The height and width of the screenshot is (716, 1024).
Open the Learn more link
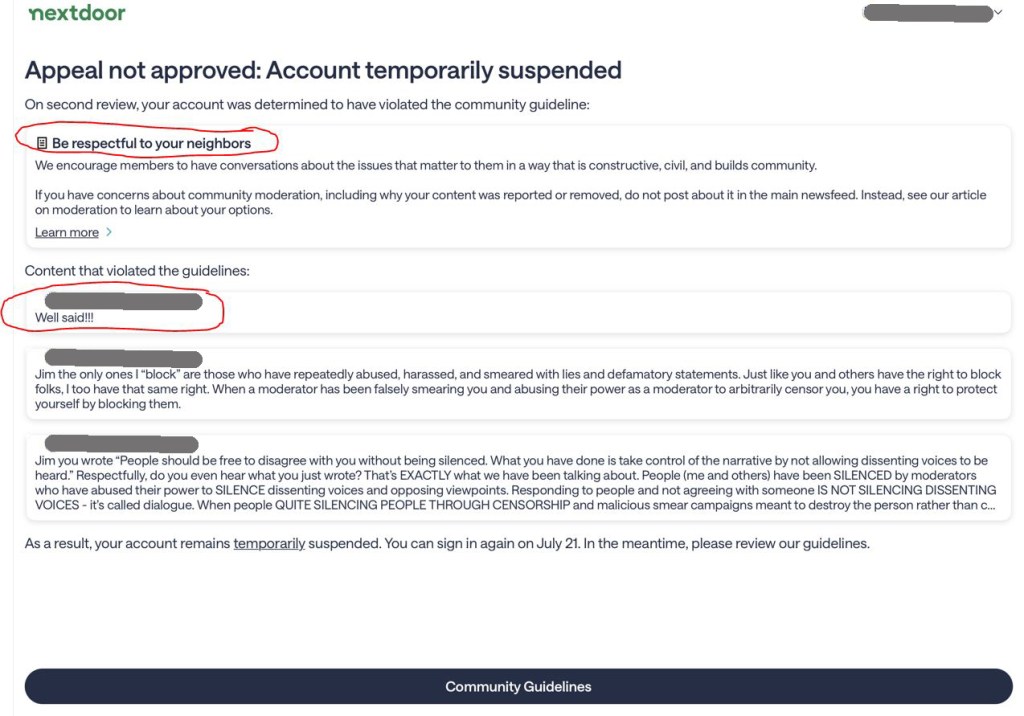67,232
